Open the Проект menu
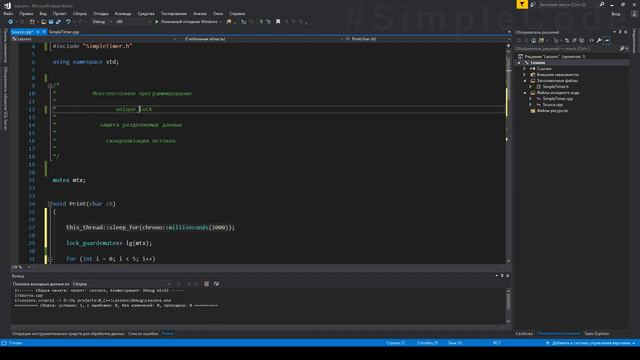640x360 pixels. (60, 13)
